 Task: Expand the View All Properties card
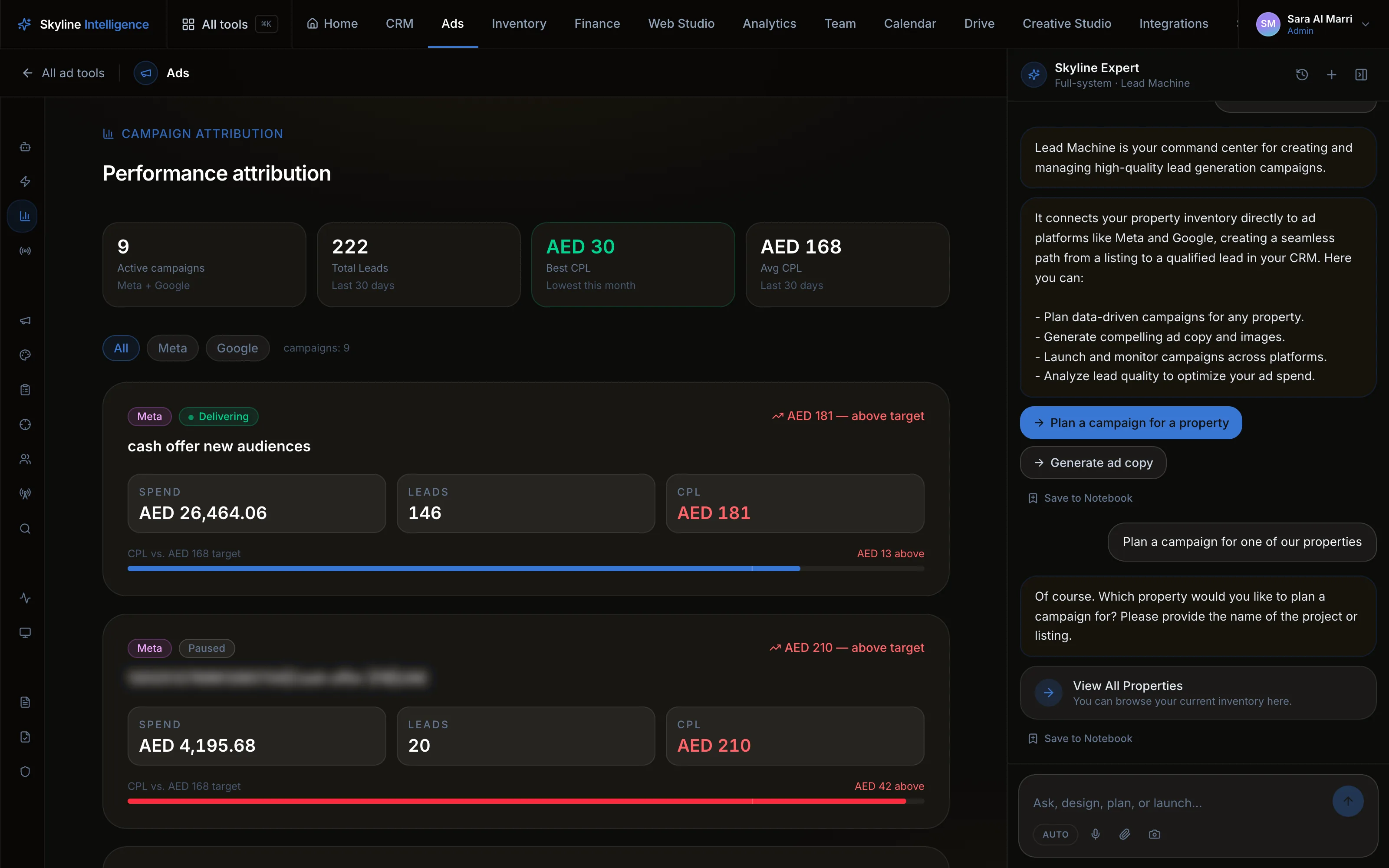pos(1198,692)
